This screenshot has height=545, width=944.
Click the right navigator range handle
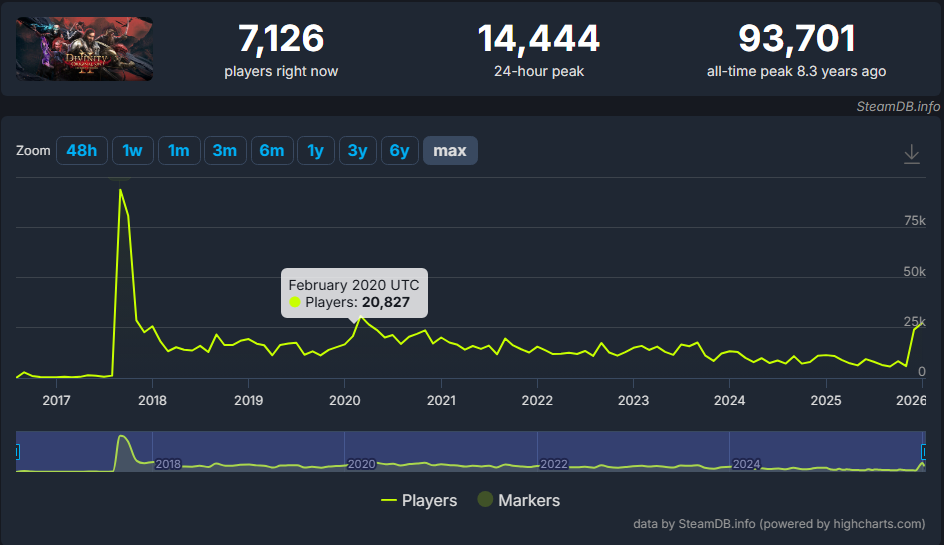pyautogui.click(x=924, y=452)
